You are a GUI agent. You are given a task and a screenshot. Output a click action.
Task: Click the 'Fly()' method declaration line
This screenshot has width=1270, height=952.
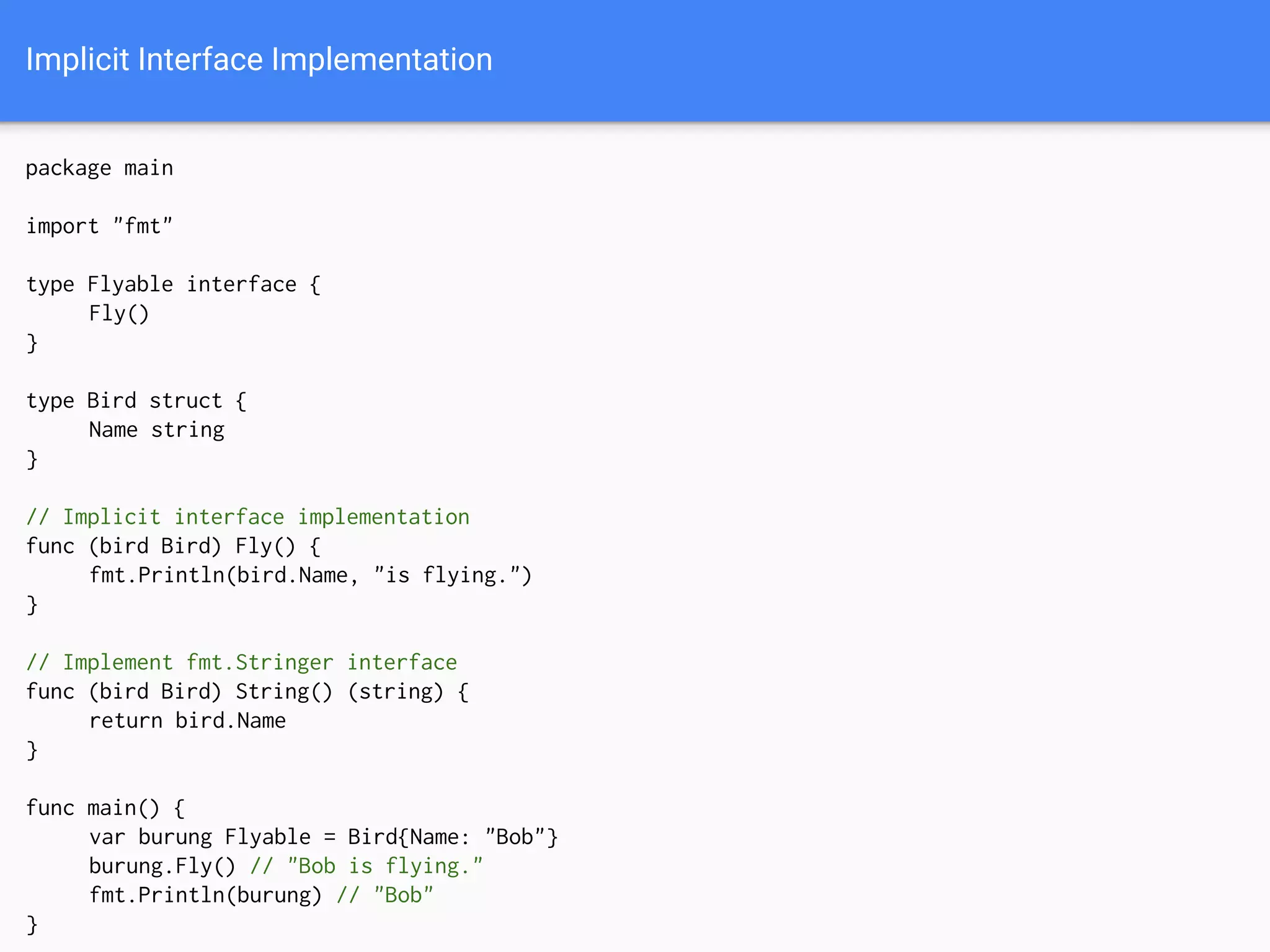pyautogui.click(x=119, y=314)
